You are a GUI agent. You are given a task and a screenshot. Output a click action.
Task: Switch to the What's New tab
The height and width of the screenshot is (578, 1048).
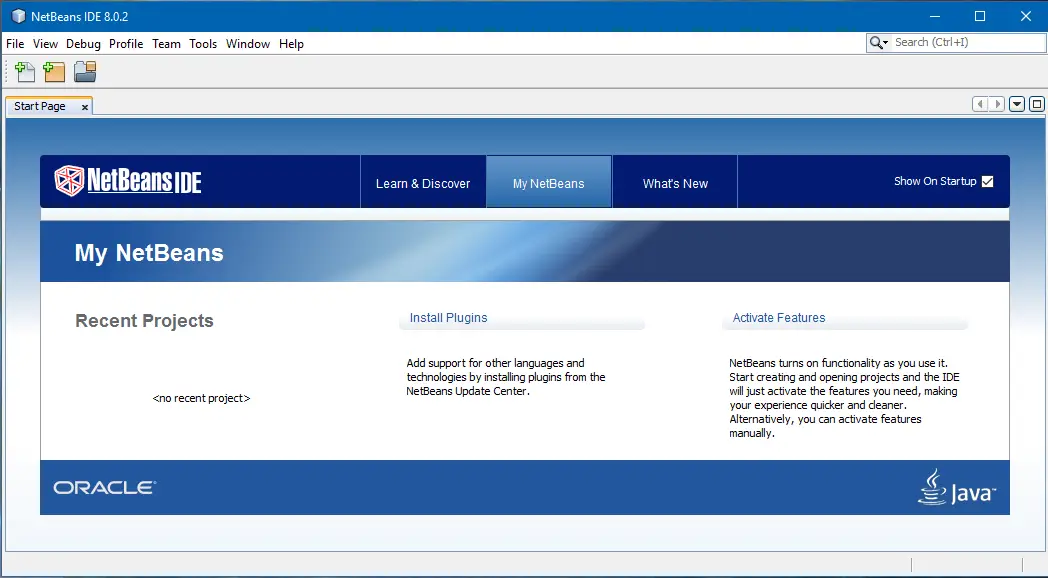pos(675,182)
